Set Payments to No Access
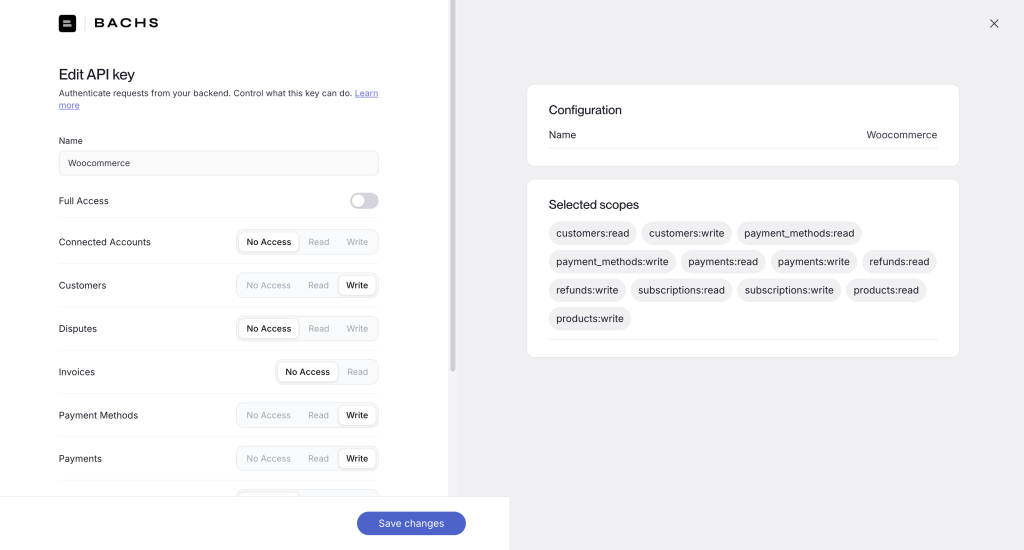Image resolution: width=1024 pixels, height=550 pixels. pyautogui.click(x=268, y=459)
